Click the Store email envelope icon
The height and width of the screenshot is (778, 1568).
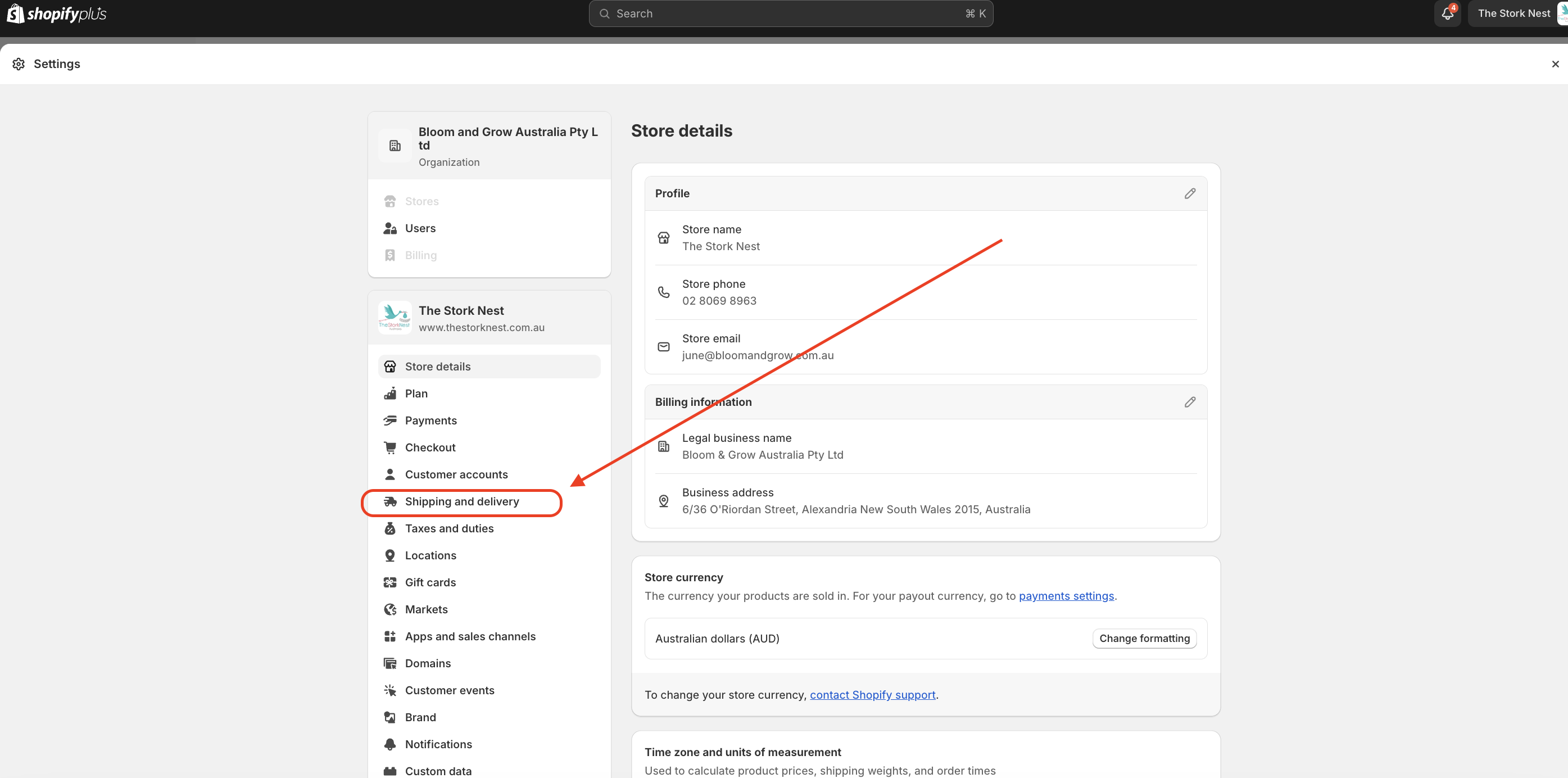[664, 347]
